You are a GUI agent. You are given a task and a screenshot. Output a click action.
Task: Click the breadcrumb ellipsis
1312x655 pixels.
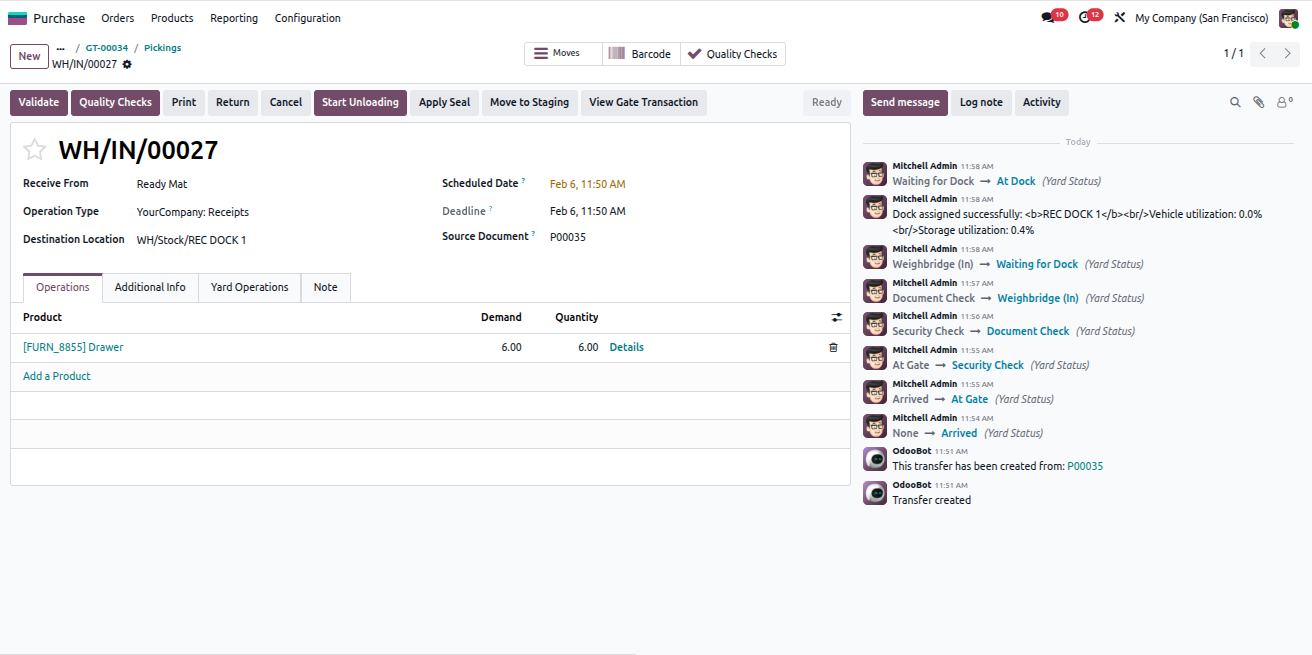pyautogui.click(x=61, y=48)
